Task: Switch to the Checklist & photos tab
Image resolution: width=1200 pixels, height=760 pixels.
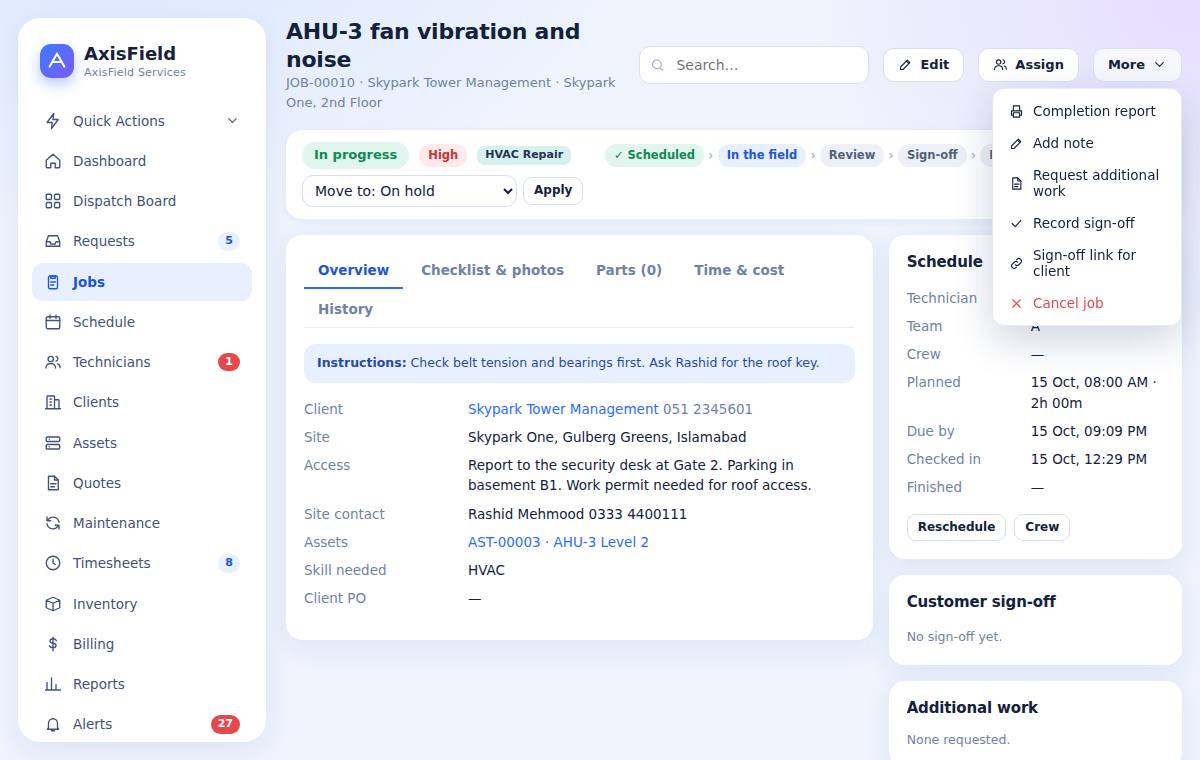Action: pyautogui.click(x=492, y=270)
